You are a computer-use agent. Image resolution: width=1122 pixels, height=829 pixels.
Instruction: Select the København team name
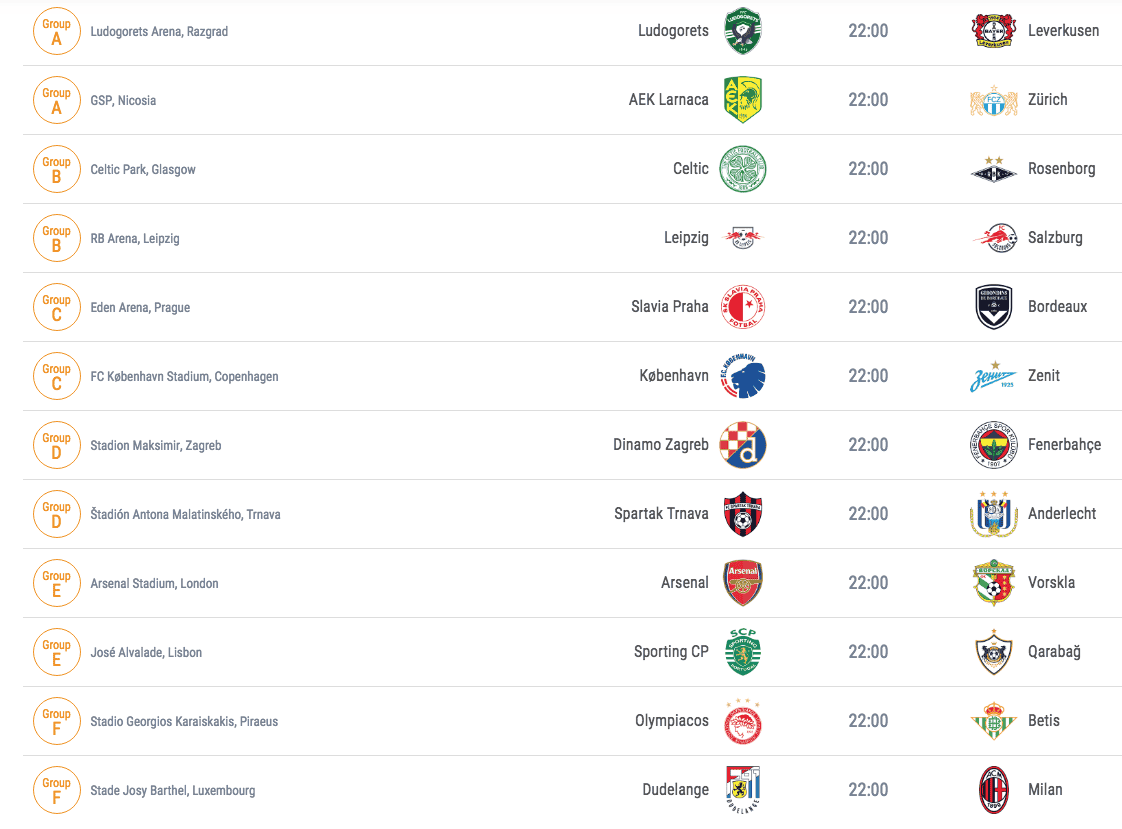(x=674, y=376)
